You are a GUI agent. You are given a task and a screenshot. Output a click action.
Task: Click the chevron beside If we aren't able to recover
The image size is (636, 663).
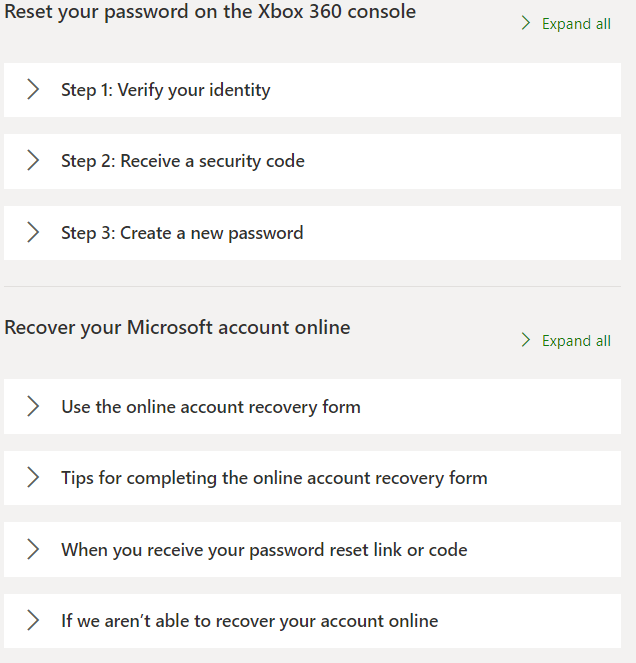(33, 621)
